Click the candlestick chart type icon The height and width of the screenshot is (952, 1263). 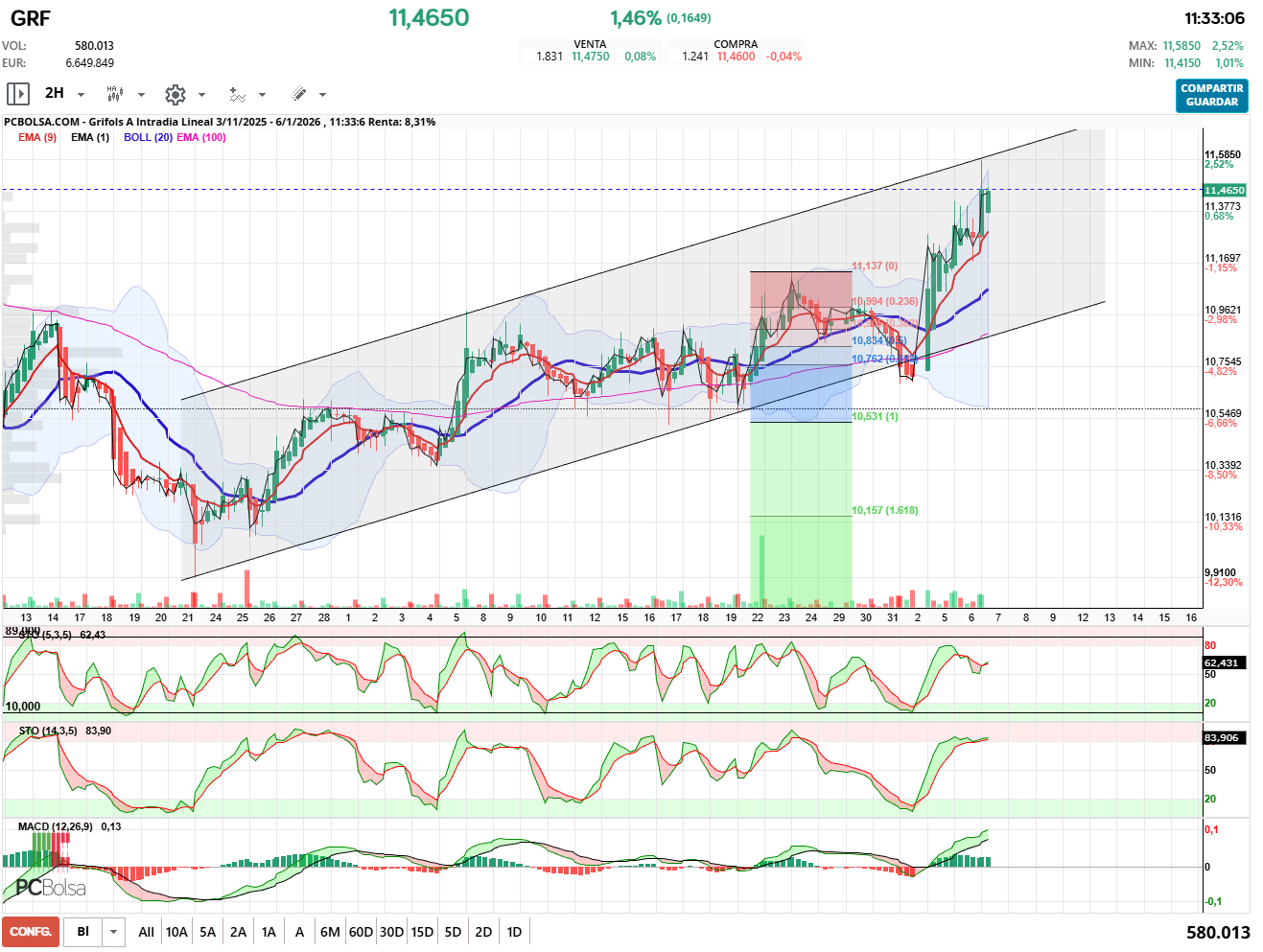click(x=115, y=94)
